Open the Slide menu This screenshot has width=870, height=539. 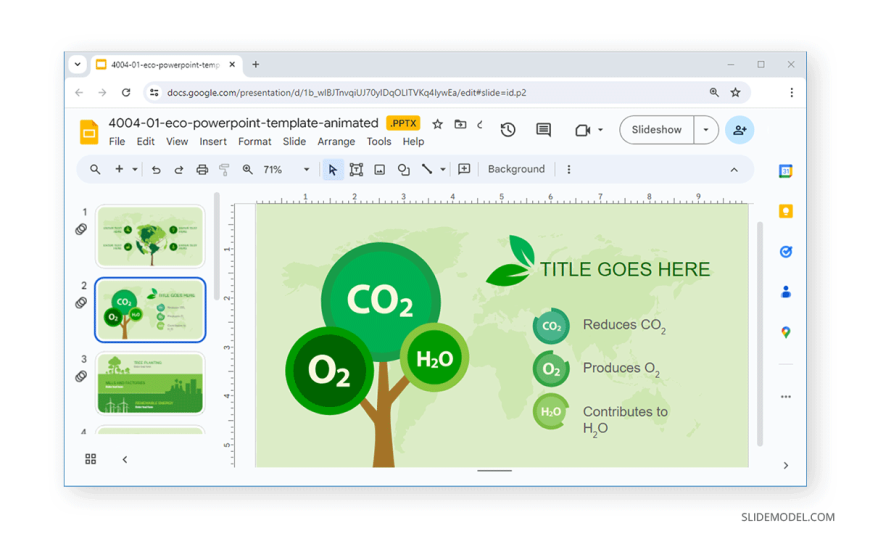tap(294, 142)
